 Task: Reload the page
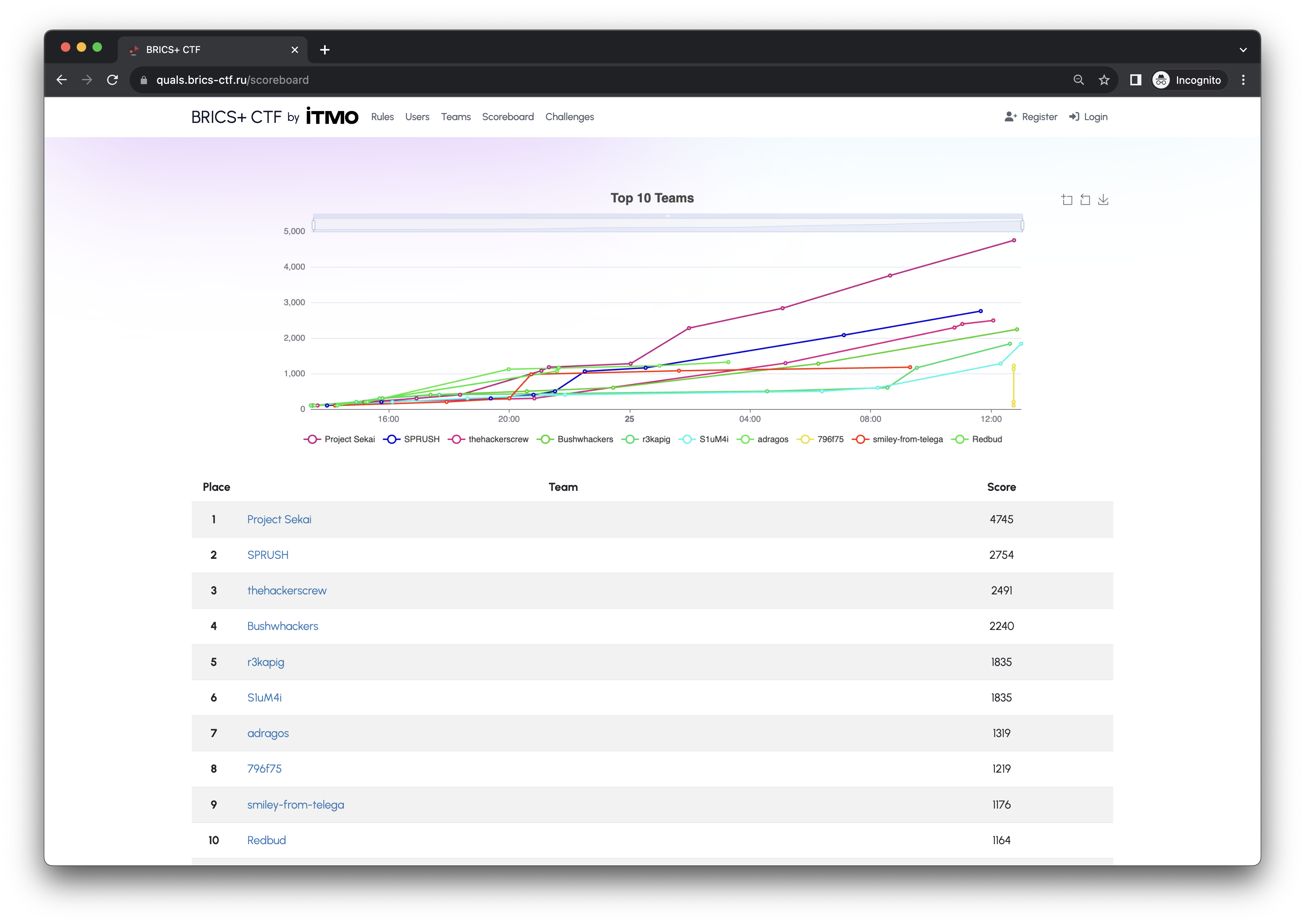pos(113,80)
